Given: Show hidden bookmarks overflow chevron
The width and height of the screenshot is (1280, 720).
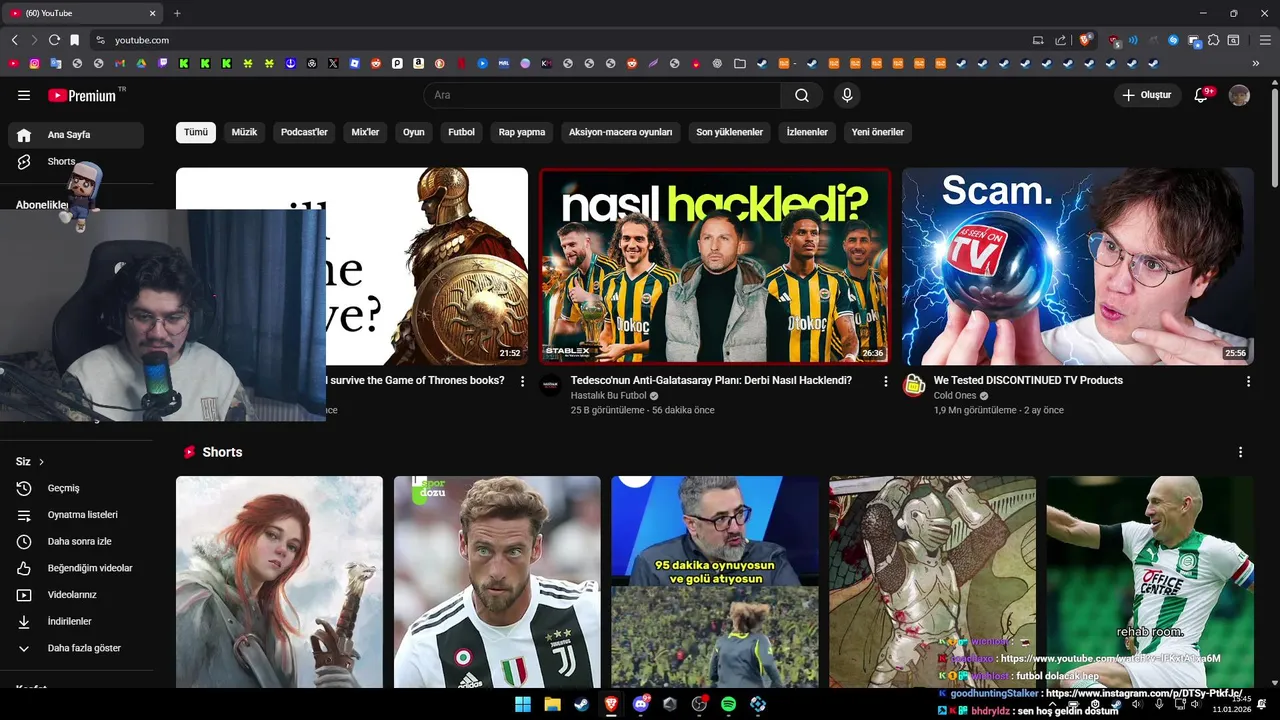Looking at the screenshot, I should pyautogui.click(x=1256, y=63).
